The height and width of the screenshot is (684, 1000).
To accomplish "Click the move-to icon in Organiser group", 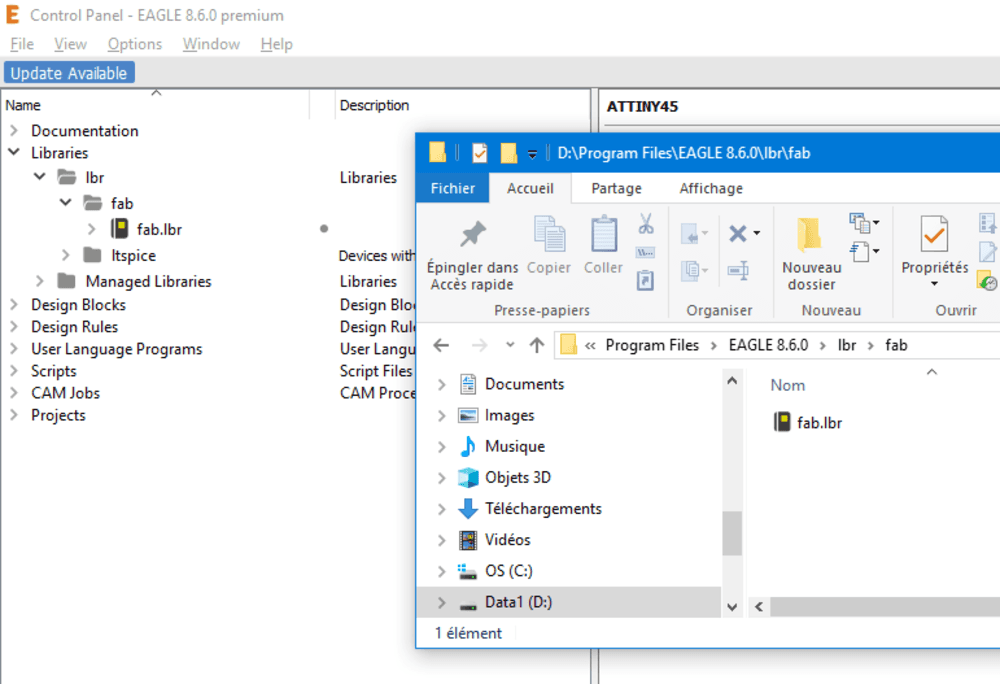I will (x=690, y=234).
